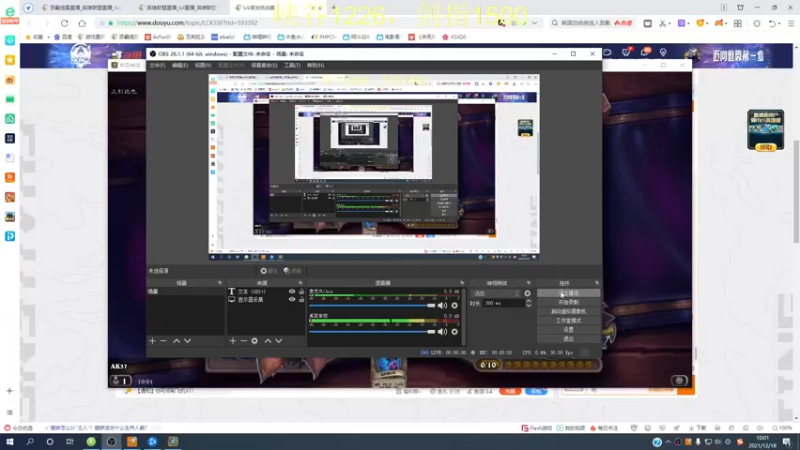800x450 pixels.
Task: Open the 视图(V) menu in OBS
Action: point(203,65)
